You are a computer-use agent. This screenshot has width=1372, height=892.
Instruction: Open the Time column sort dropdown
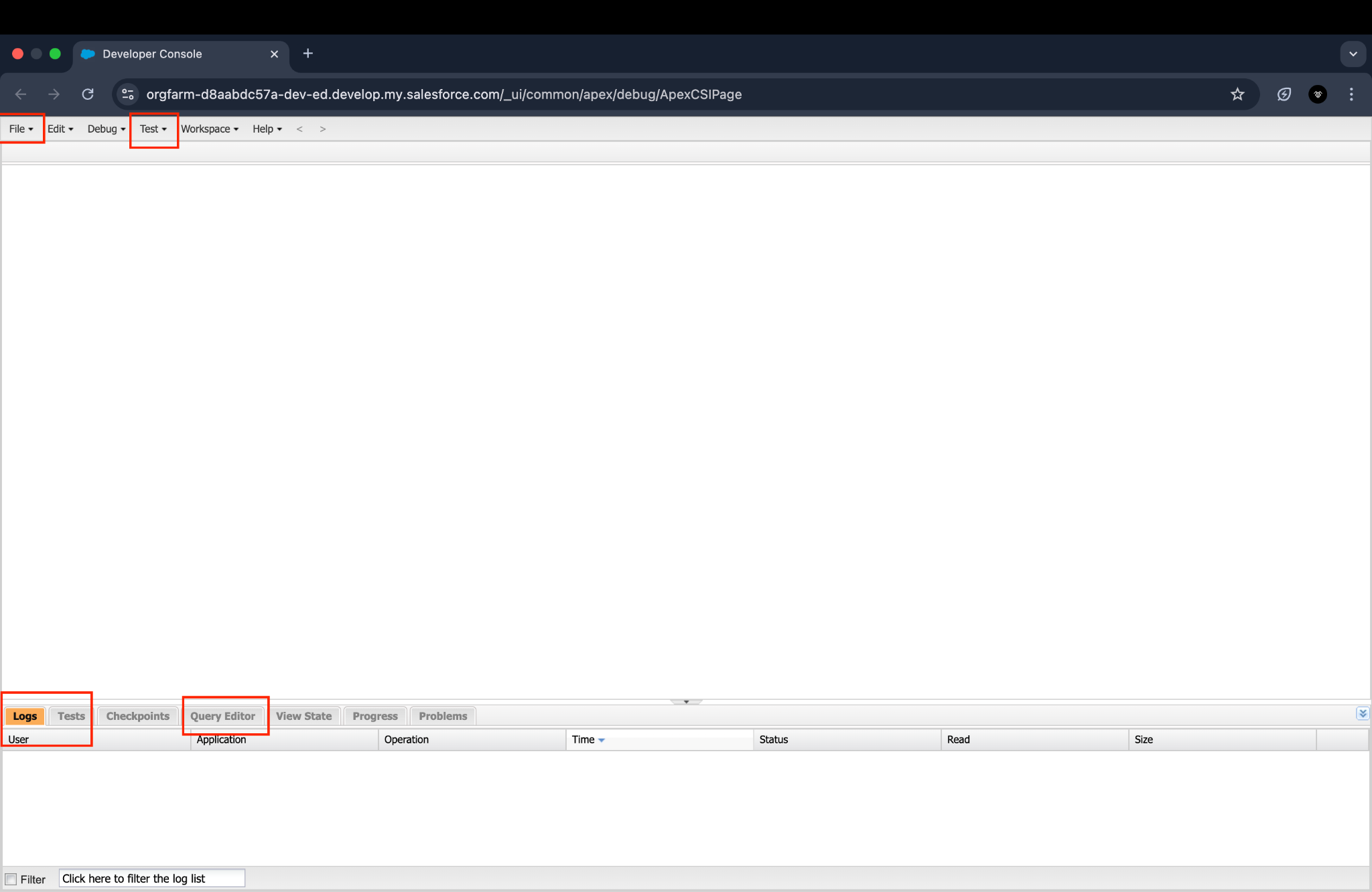601,739
